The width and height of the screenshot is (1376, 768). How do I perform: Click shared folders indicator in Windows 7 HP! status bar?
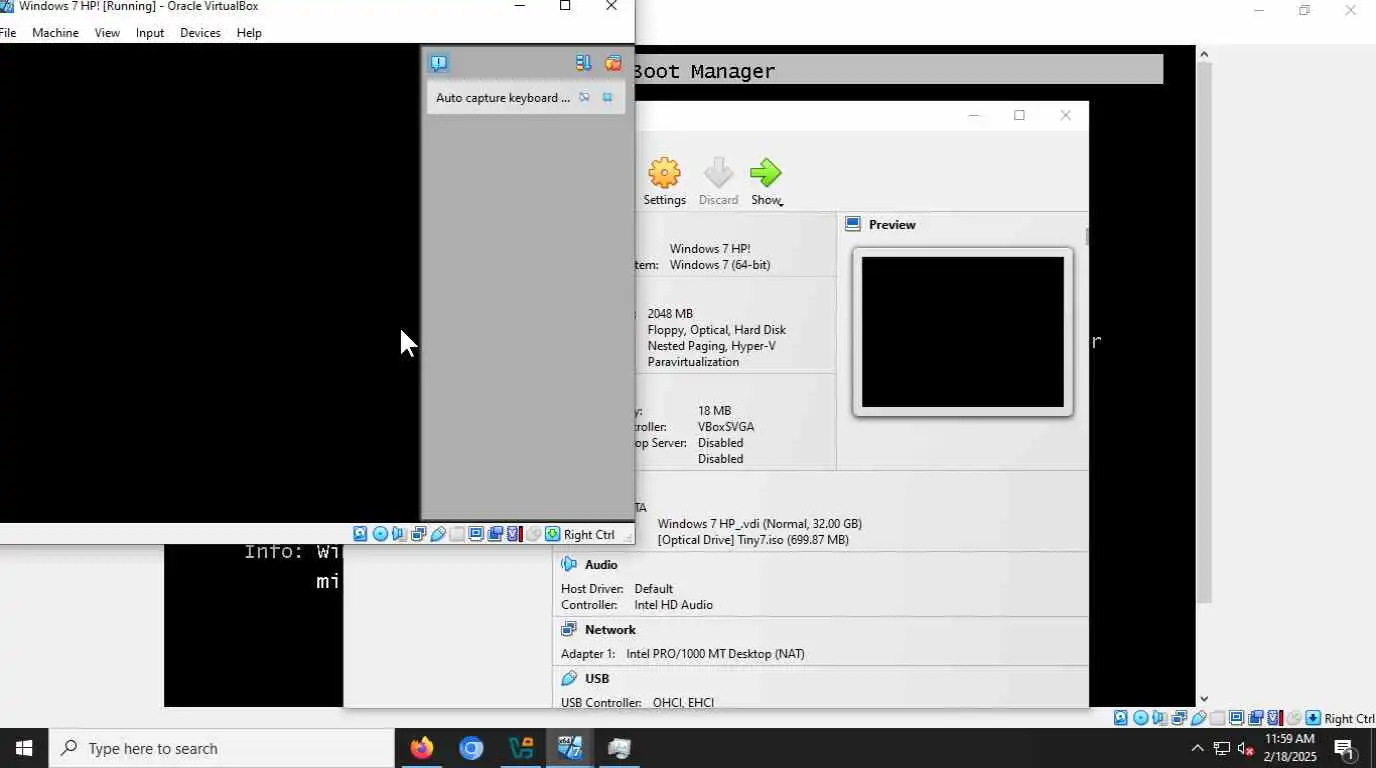tap(457, 534)
